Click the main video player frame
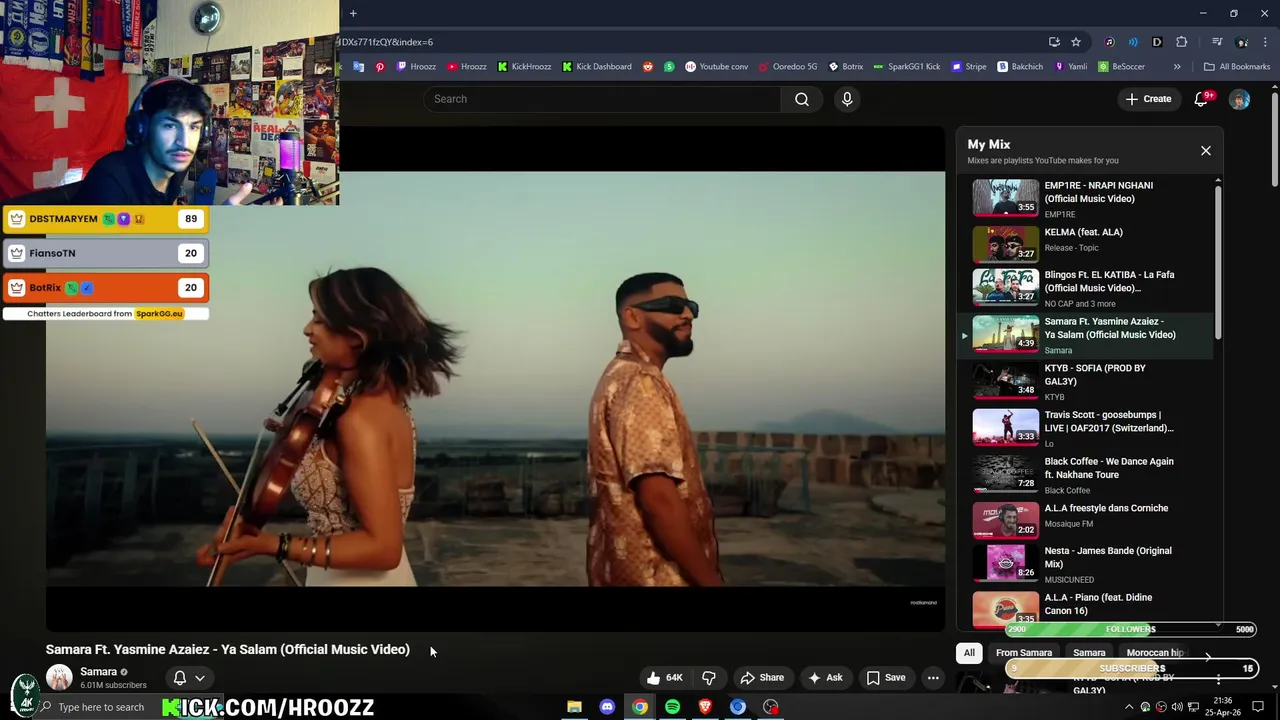This screenshot has width=1280, height=720. (495, 379)
